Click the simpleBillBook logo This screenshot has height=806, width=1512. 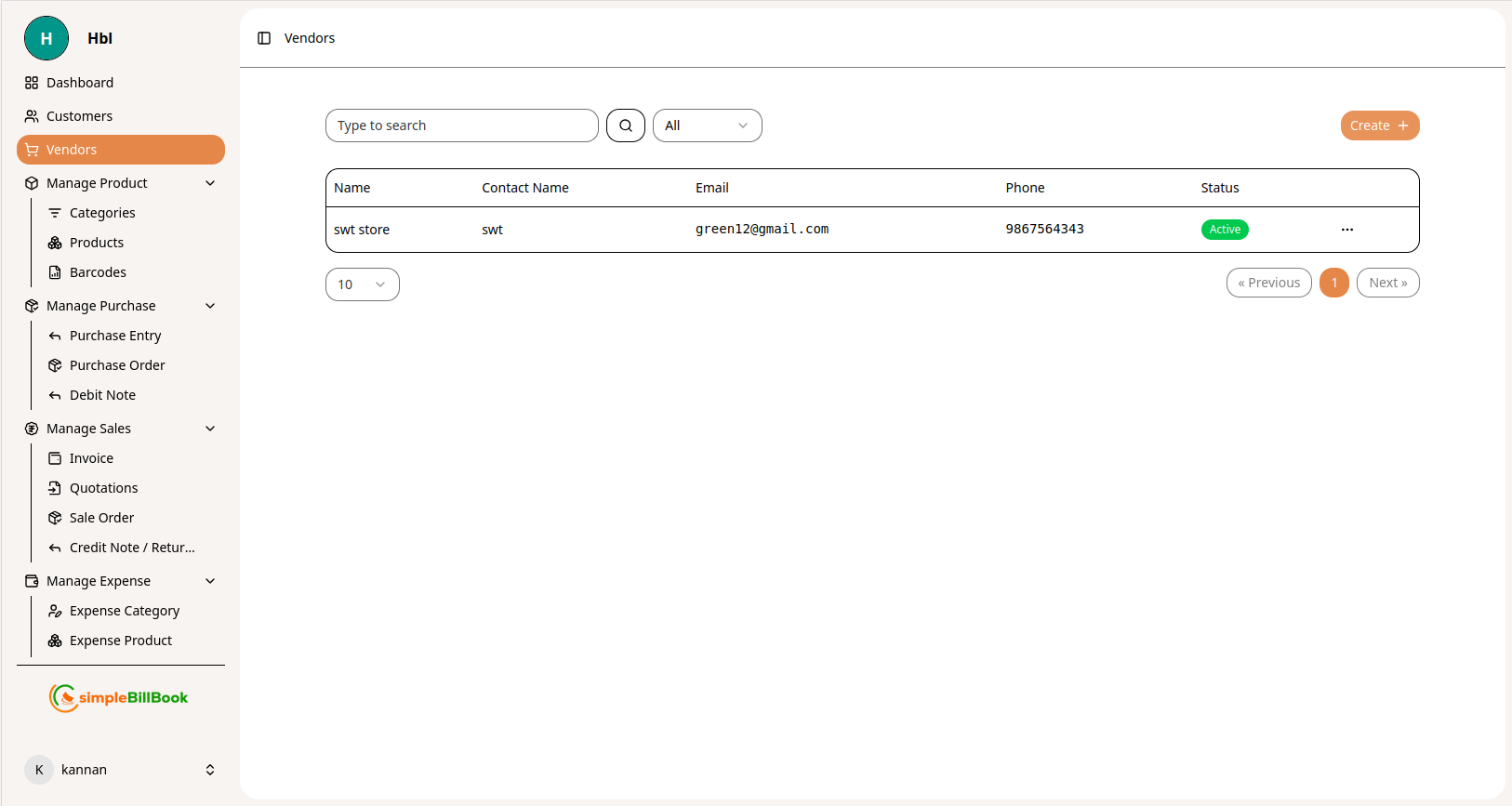(119, 697)
